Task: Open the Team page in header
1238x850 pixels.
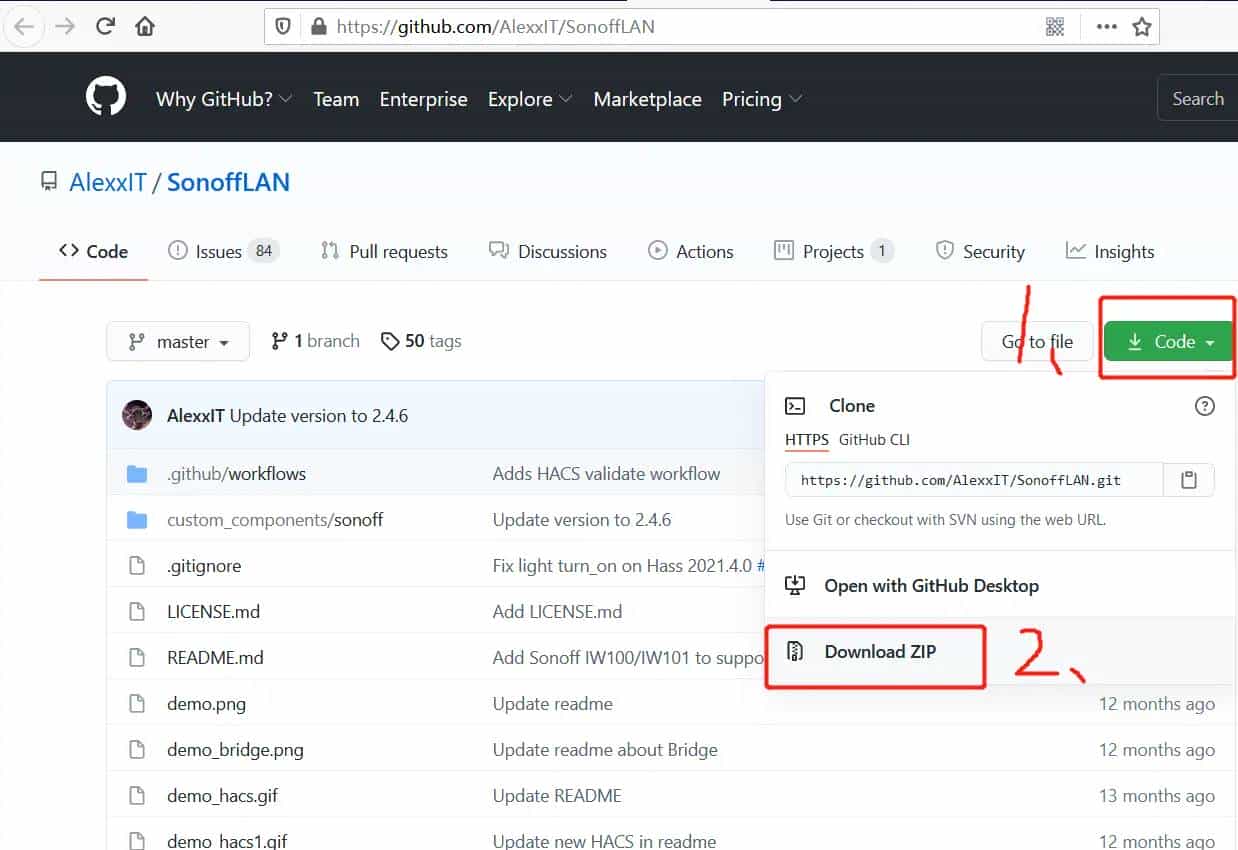Action: click(336, 99)
